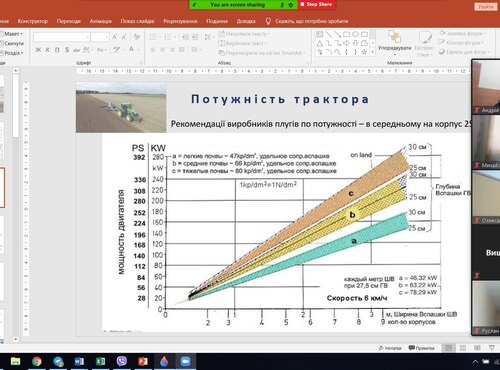Clear all text formatting
The height and width of the screenshot is (370, 500).
tap(136, 37)
